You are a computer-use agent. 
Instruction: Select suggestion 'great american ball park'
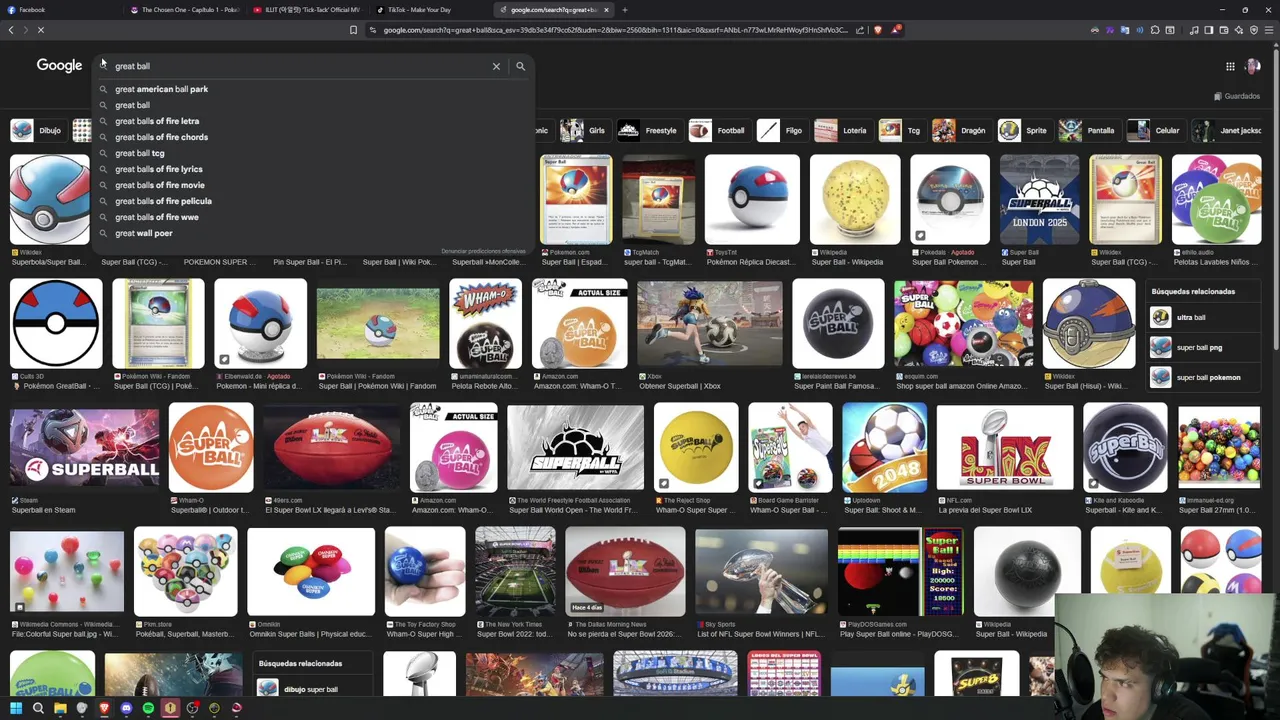coord(312,89)
